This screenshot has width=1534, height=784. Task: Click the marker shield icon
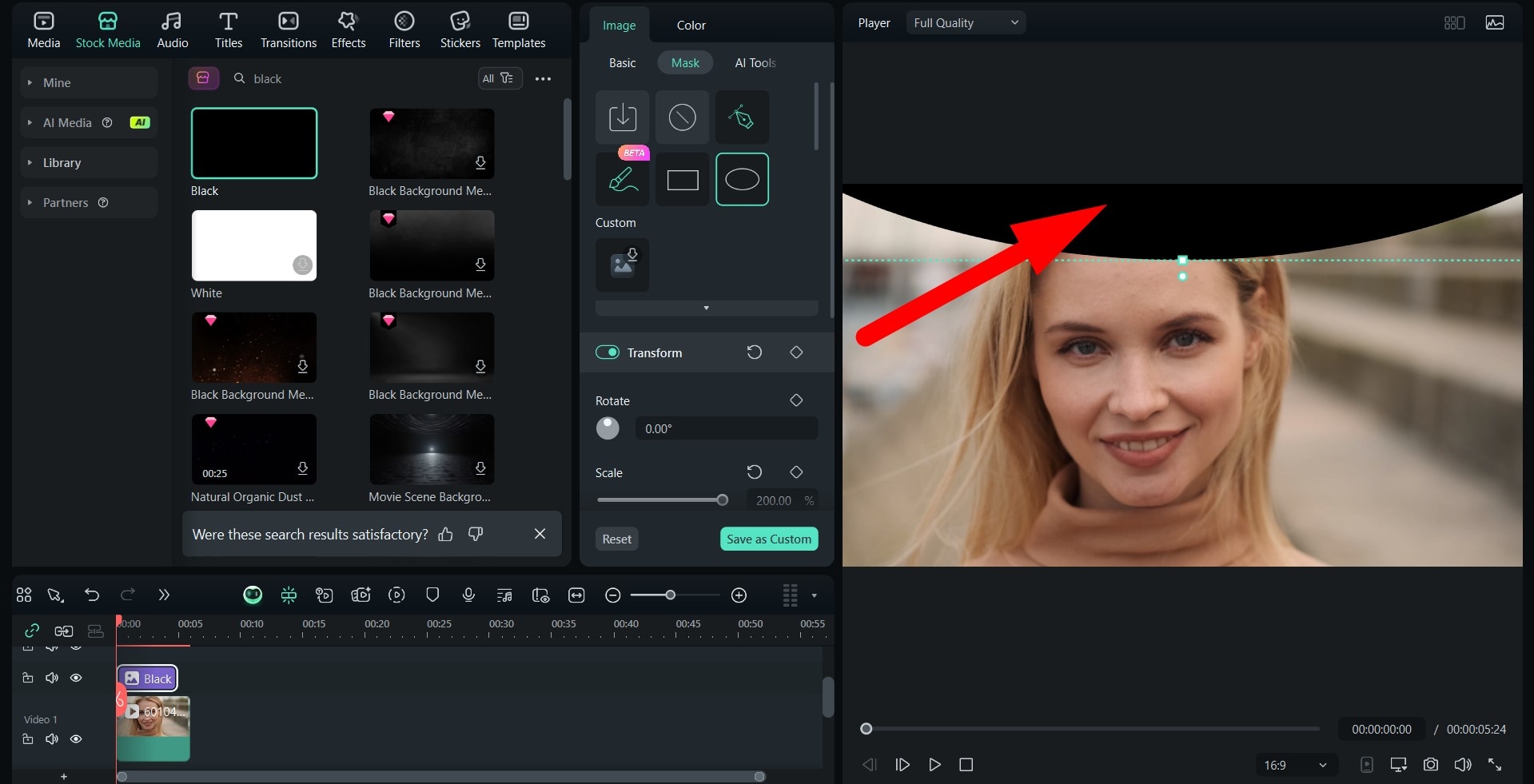432,595
